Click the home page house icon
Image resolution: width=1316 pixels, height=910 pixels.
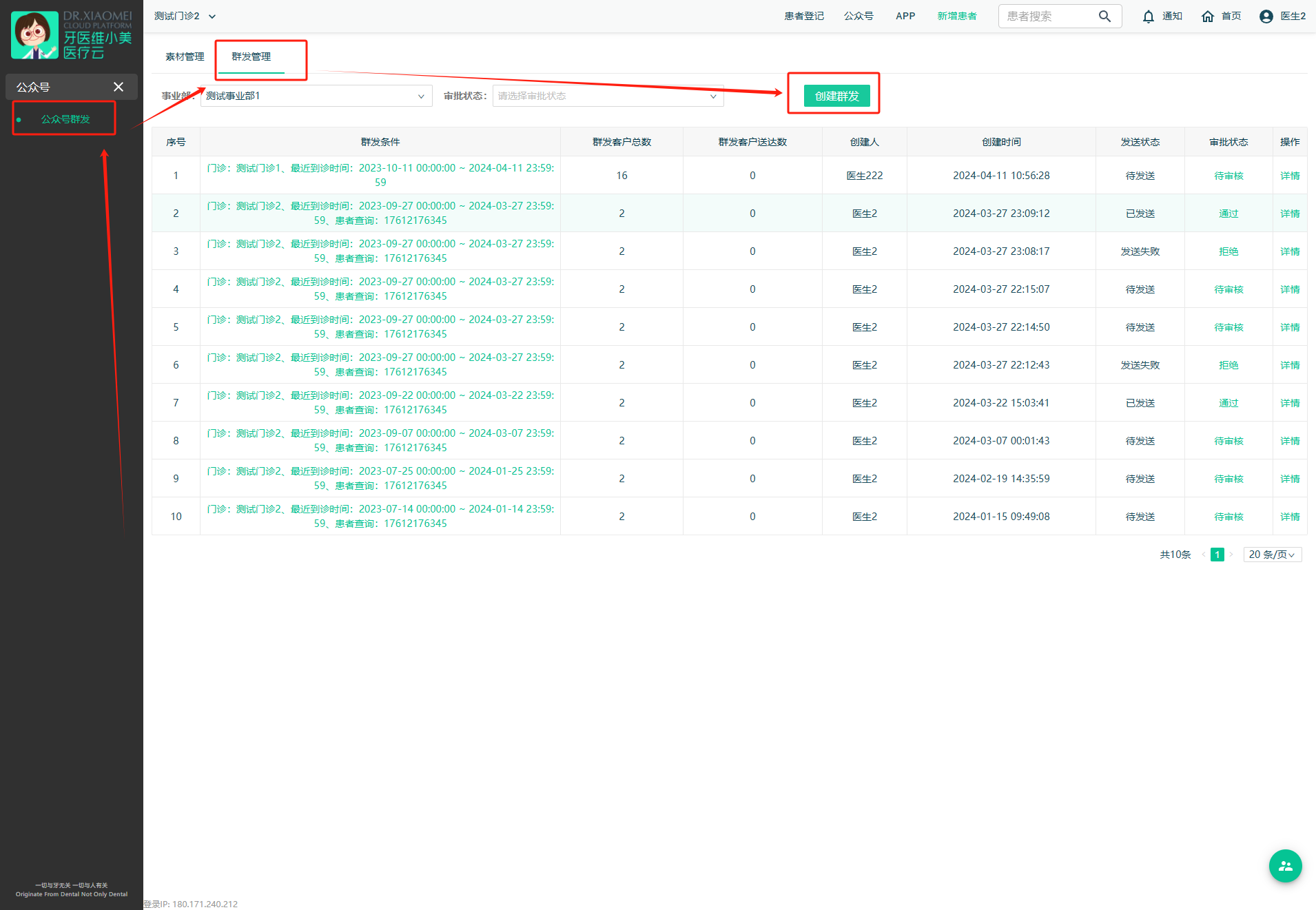pyautogui.click(x=1207, y=17)
